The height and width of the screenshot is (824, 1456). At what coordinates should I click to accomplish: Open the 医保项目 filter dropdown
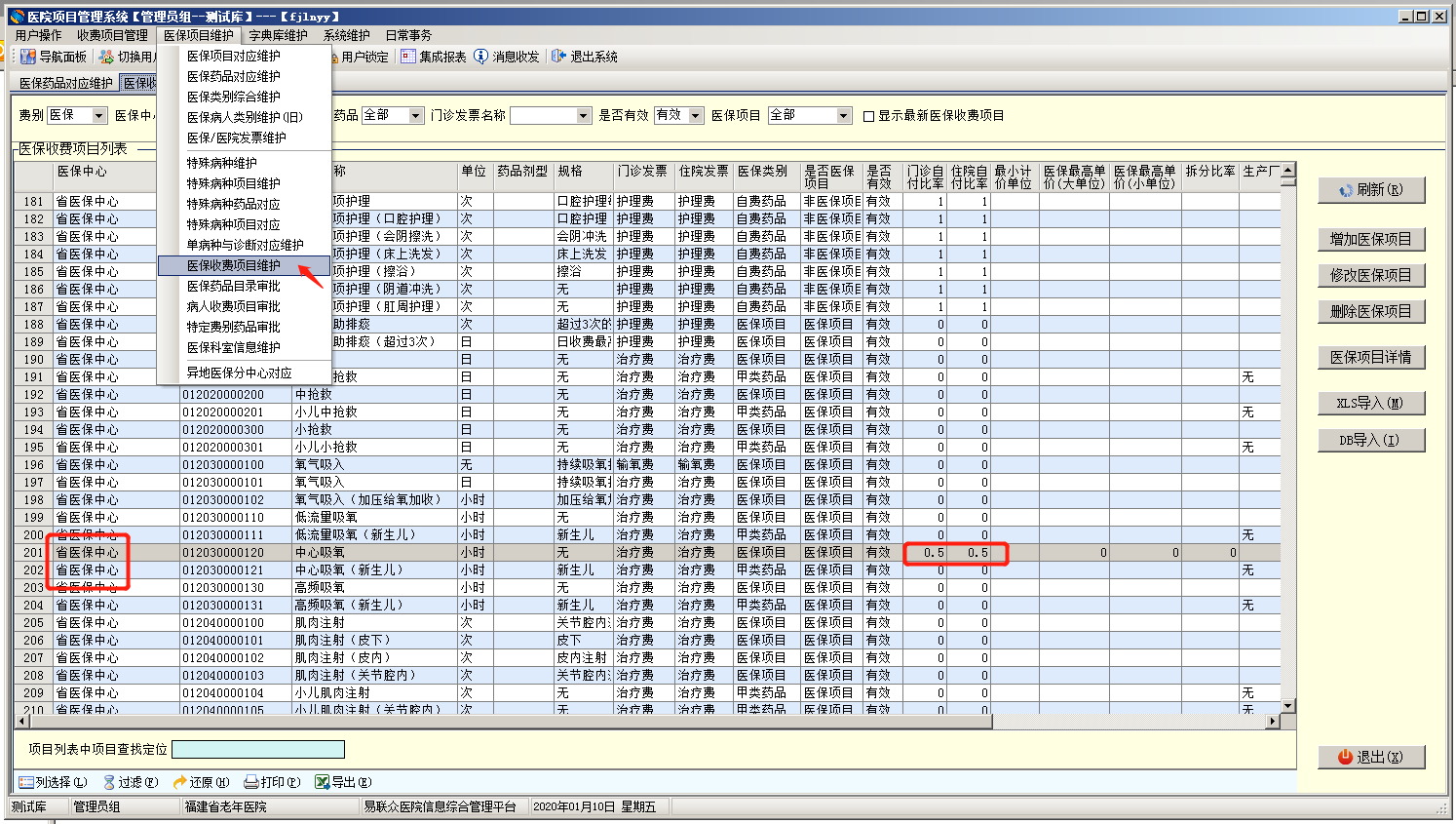coord(844,116)
